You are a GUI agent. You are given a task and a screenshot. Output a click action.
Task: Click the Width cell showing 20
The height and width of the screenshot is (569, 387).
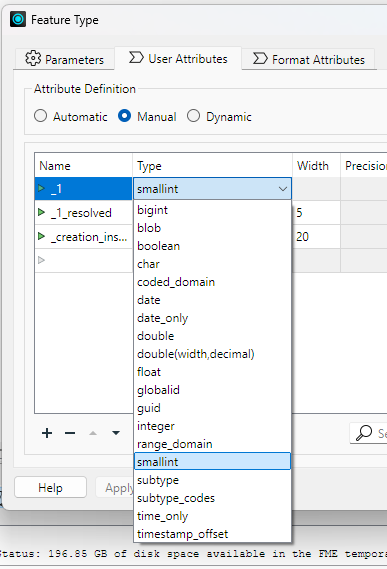tap(316, 237)
